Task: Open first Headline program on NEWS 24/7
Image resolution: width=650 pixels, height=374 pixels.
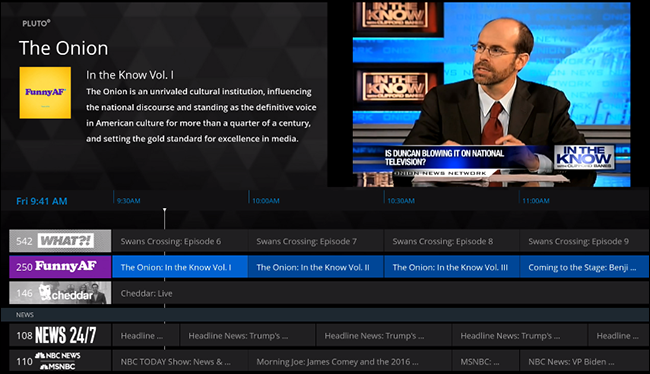Action: (x=146, y=335)
